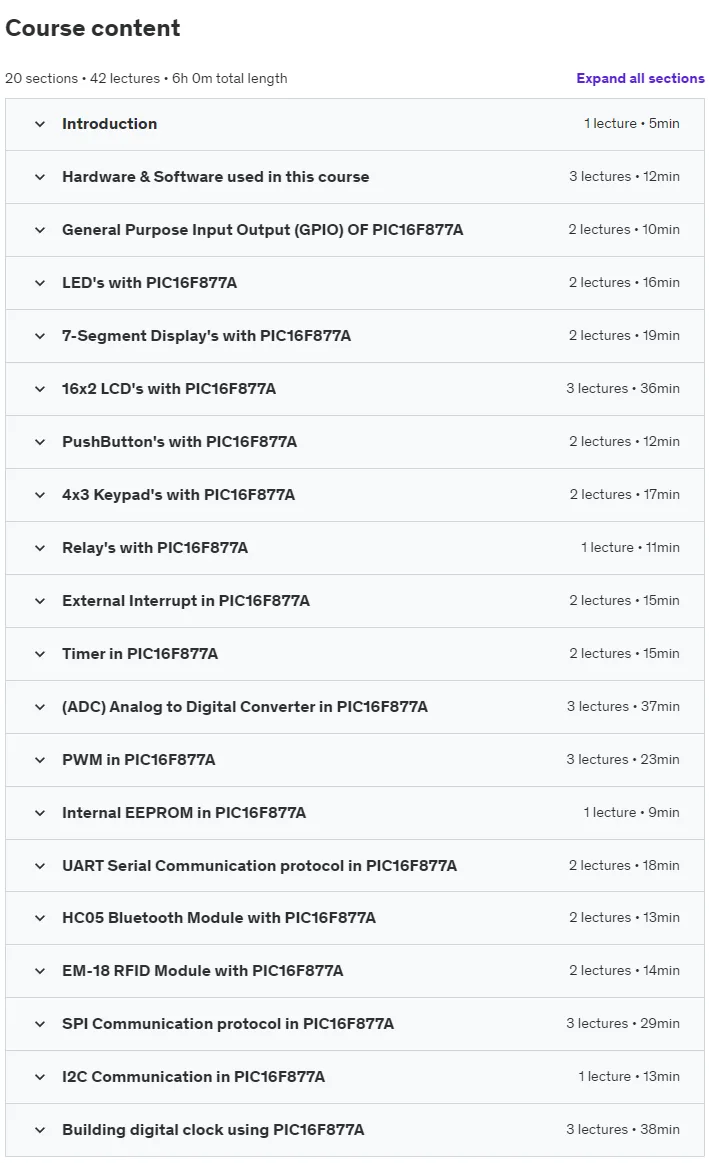Screen dimensions: 709x1163
Task: Expand all sections link
Action: point(640,78)
